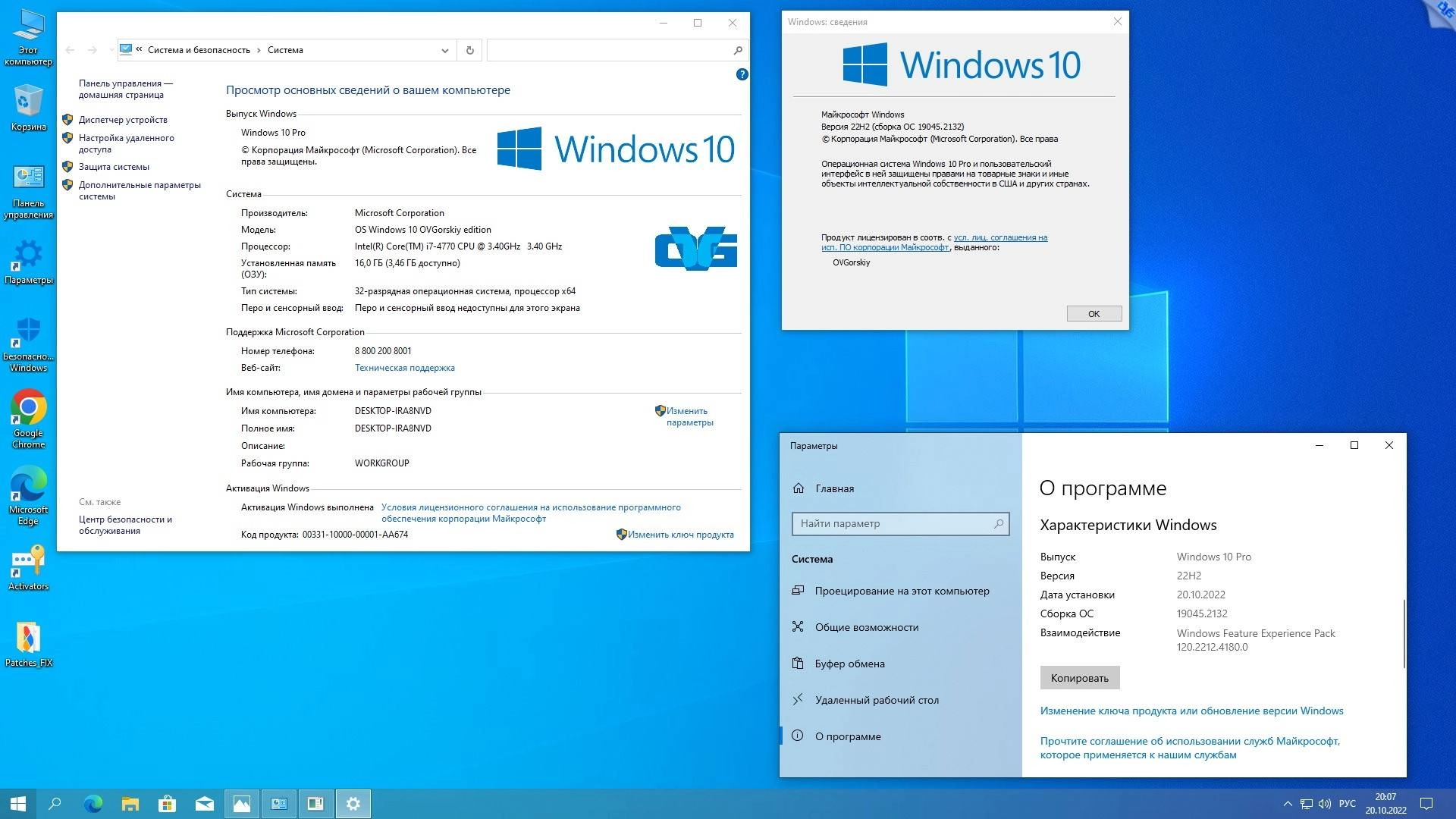Expand the address bar history dropdown
Viewport: 1456px width, 819px height.
pyautogui.click(x=444, y=50)
